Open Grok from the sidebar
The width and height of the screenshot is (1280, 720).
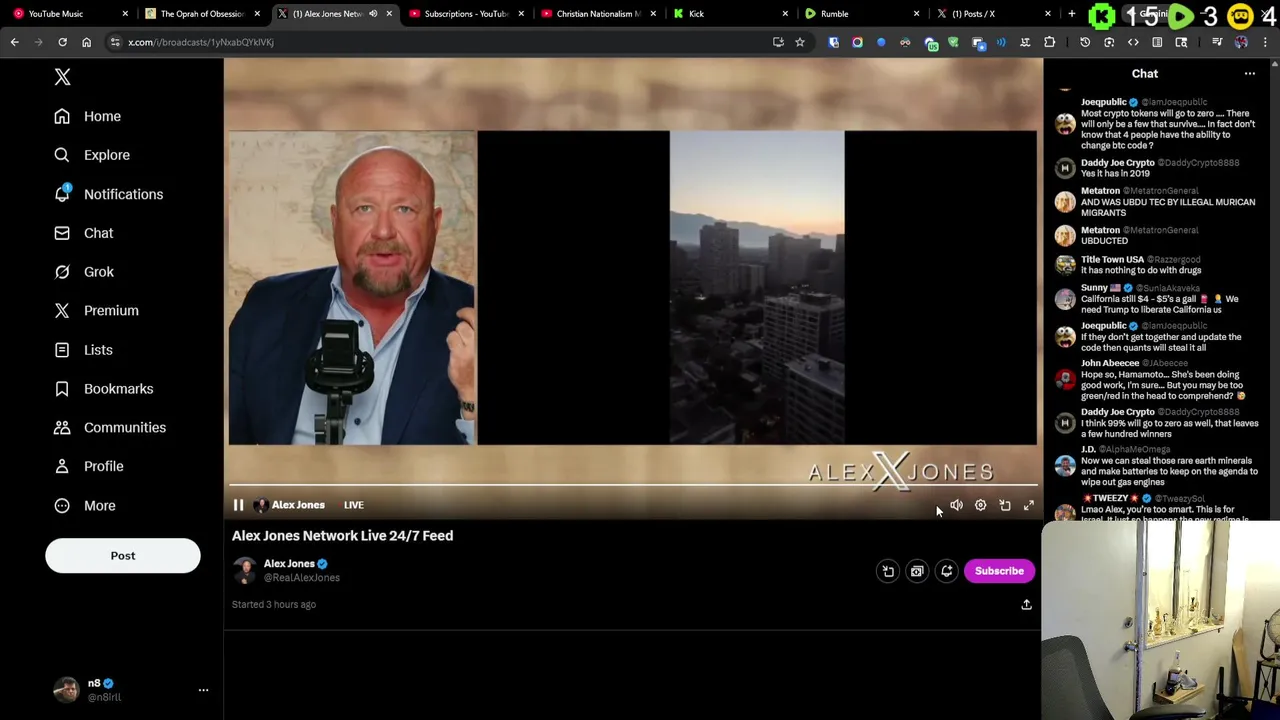pyautogui.click(x=84, y=272)
